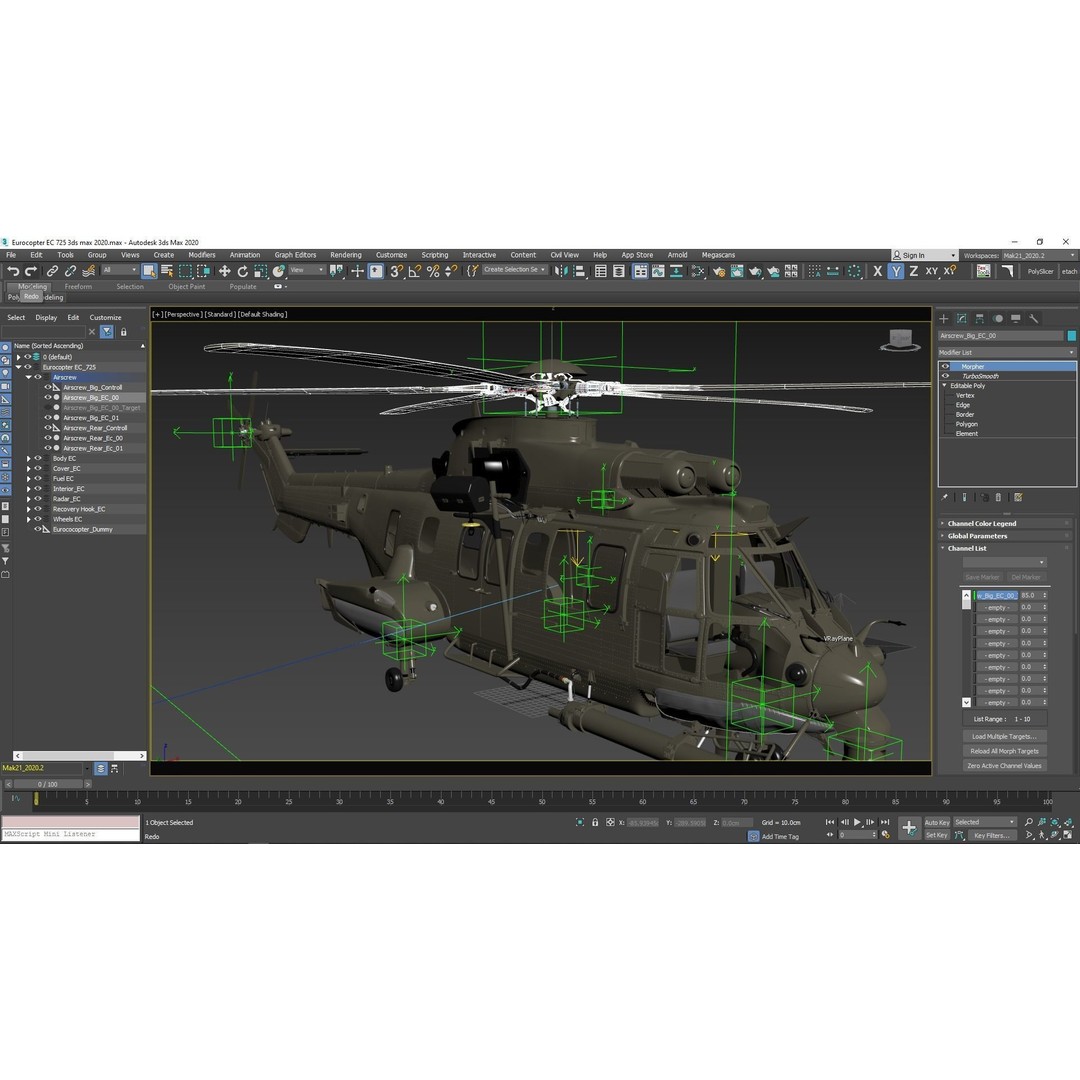
Task: Click Zero Active Channel Values button
Action: [x=1004, y=765]
